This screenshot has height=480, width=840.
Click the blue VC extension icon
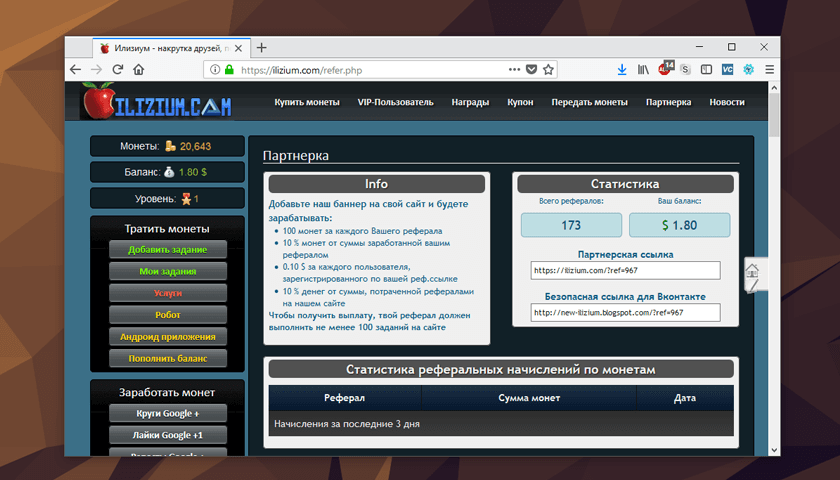pos(728,70)
